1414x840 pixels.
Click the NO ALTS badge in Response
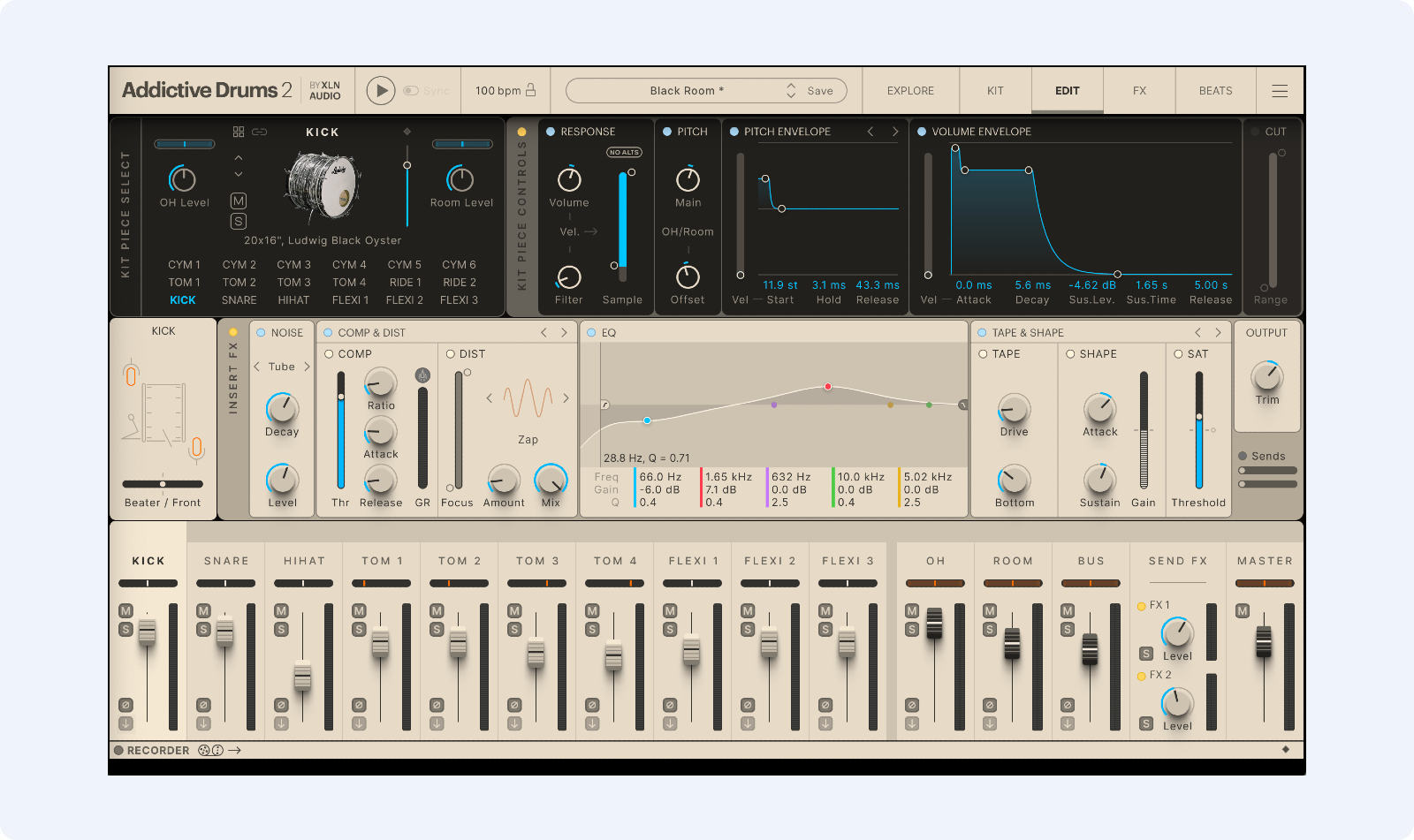pyautogui.click(x=624, y=152)
